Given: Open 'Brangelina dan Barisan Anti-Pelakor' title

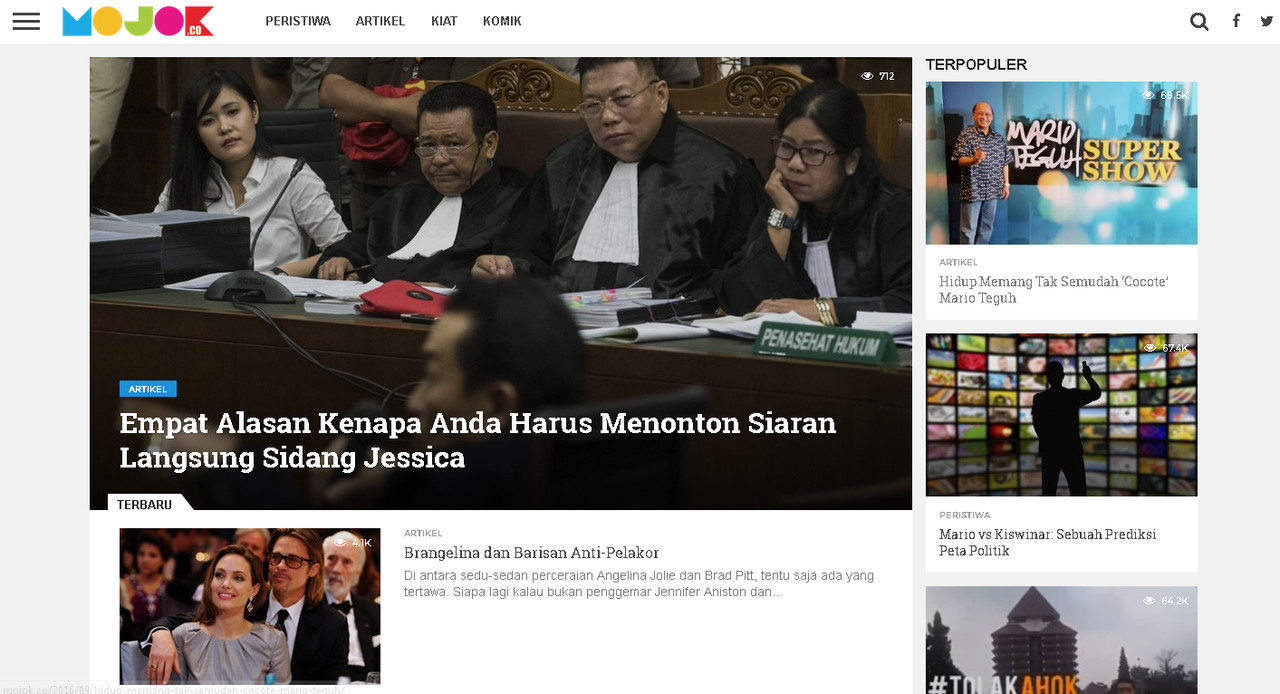Looking at the screenshot, I should 531,553.
